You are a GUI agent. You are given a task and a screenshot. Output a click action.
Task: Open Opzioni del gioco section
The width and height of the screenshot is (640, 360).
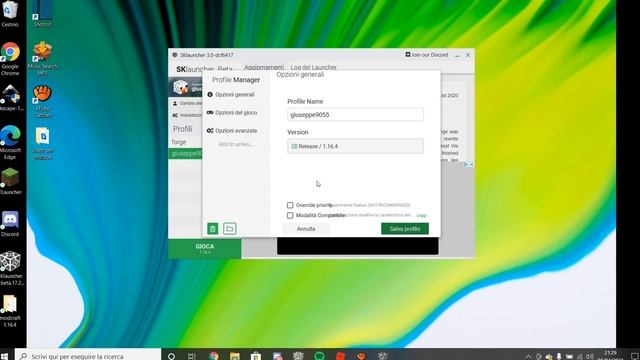[x=232, y=113]
